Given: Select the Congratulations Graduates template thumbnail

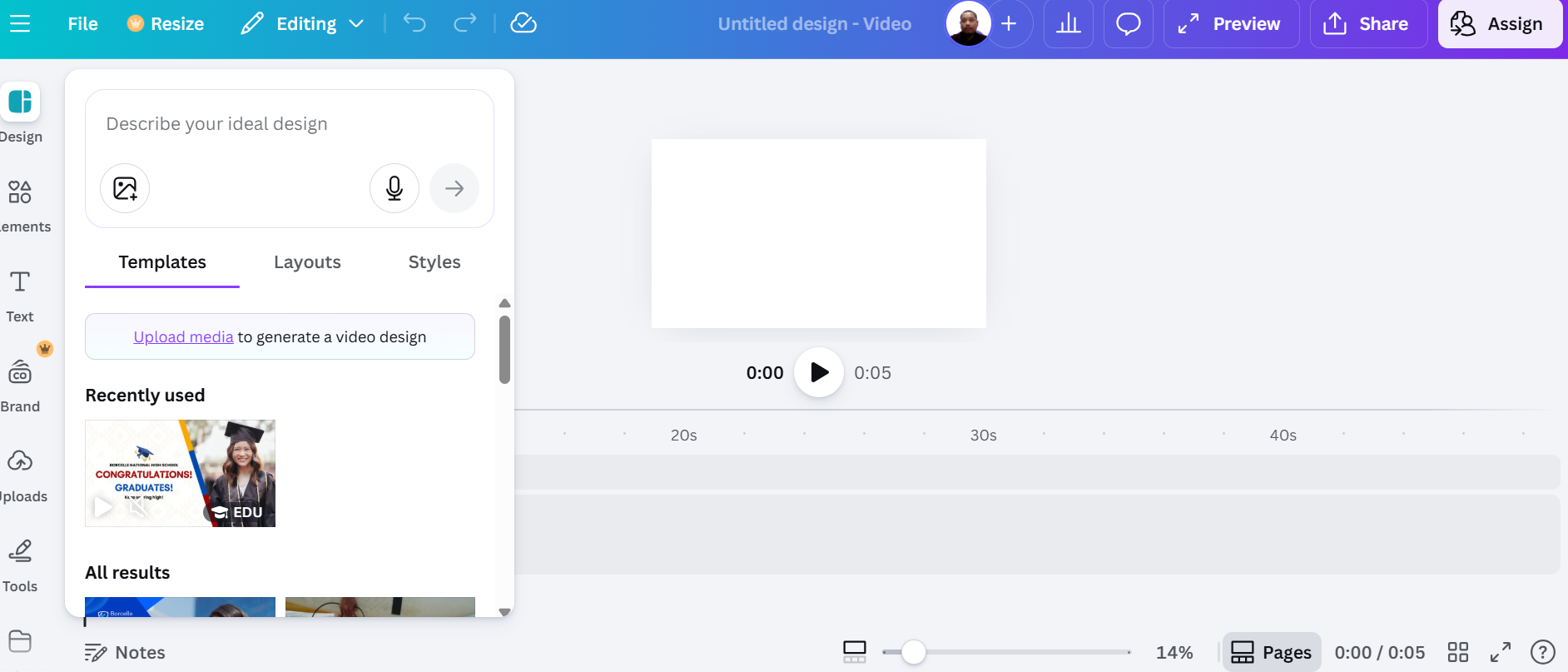Looking at the screenshot, I should click(181, 473).
